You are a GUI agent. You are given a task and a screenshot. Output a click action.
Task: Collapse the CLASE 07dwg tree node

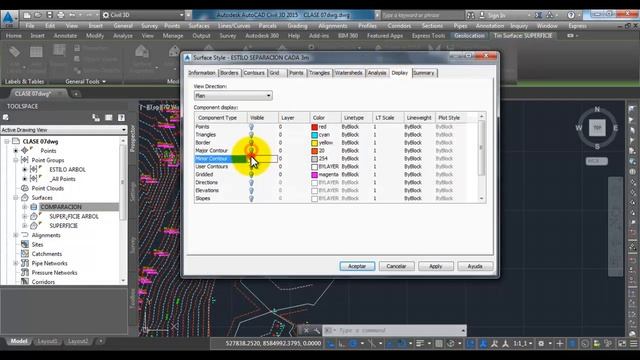coord(7,141)
